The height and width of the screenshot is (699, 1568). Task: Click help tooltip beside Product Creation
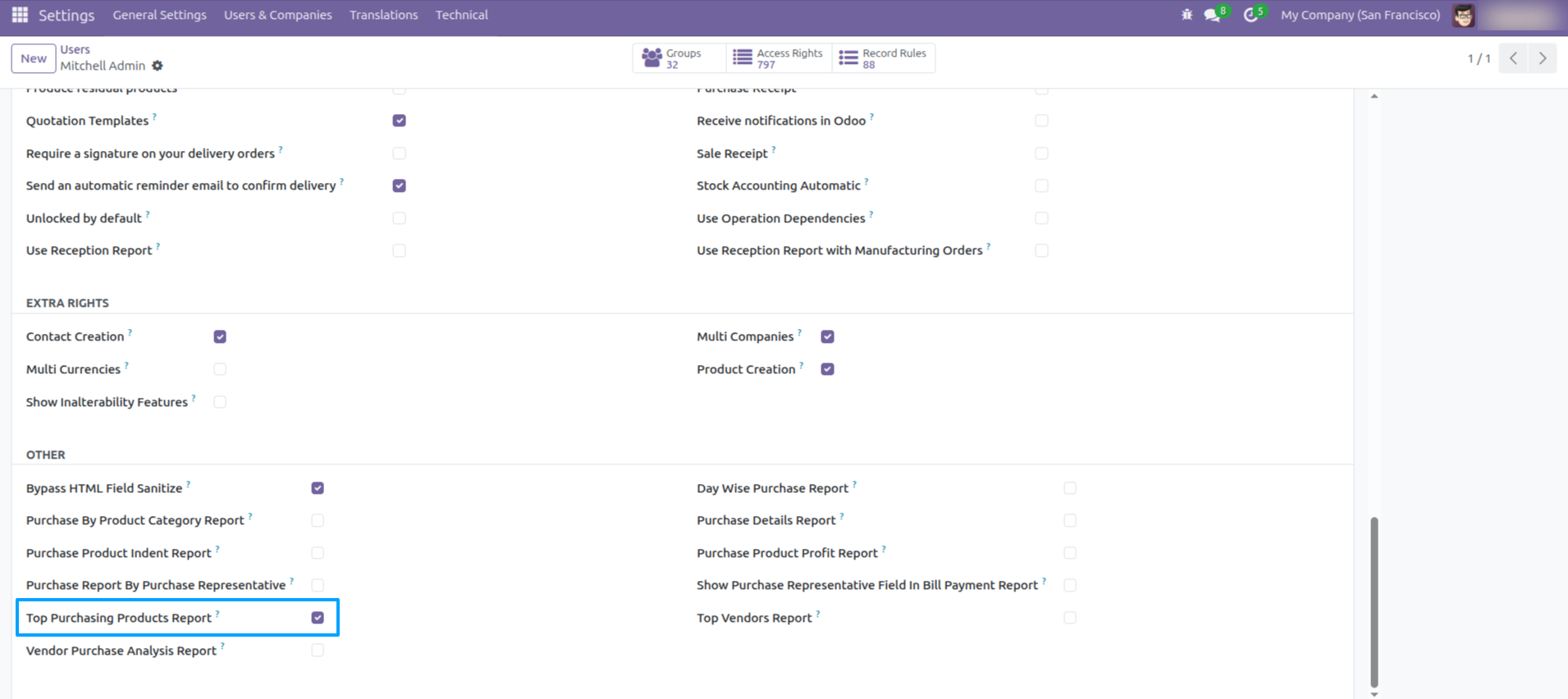[x=802, y=365]
